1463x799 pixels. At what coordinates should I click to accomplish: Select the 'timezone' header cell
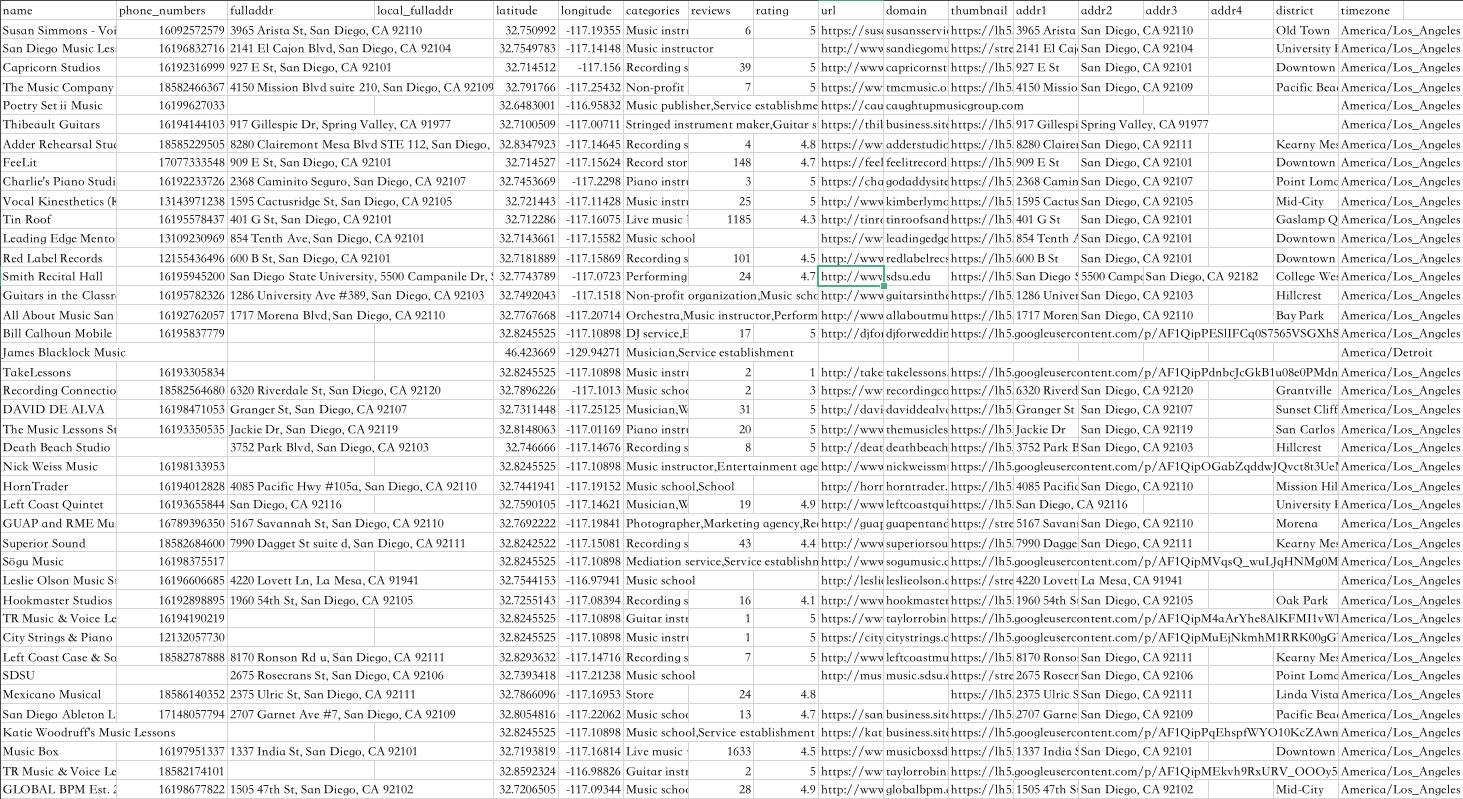[1371, 10]
